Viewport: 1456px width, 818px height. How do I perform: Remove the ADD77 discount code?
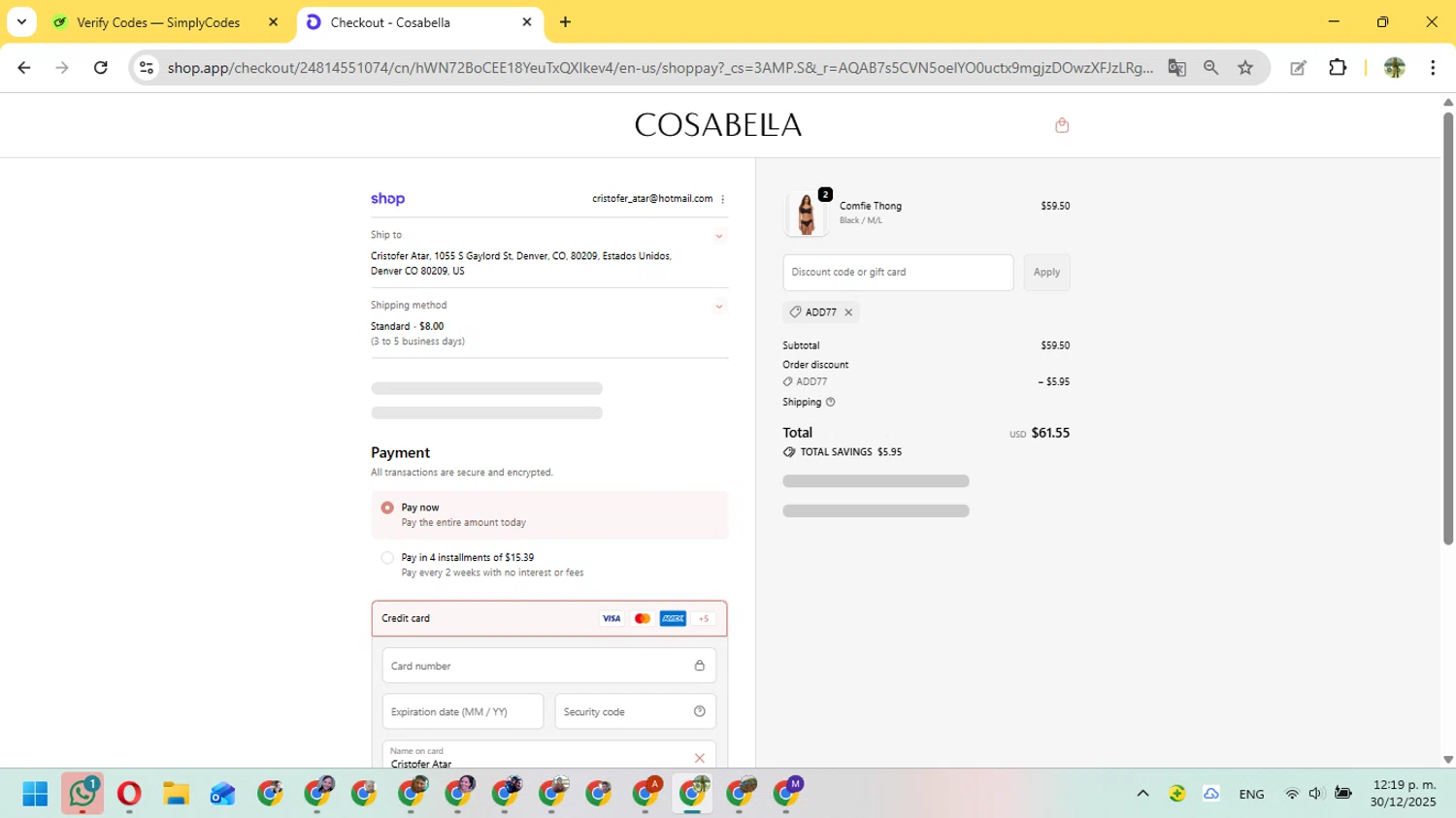click(848, 312)
